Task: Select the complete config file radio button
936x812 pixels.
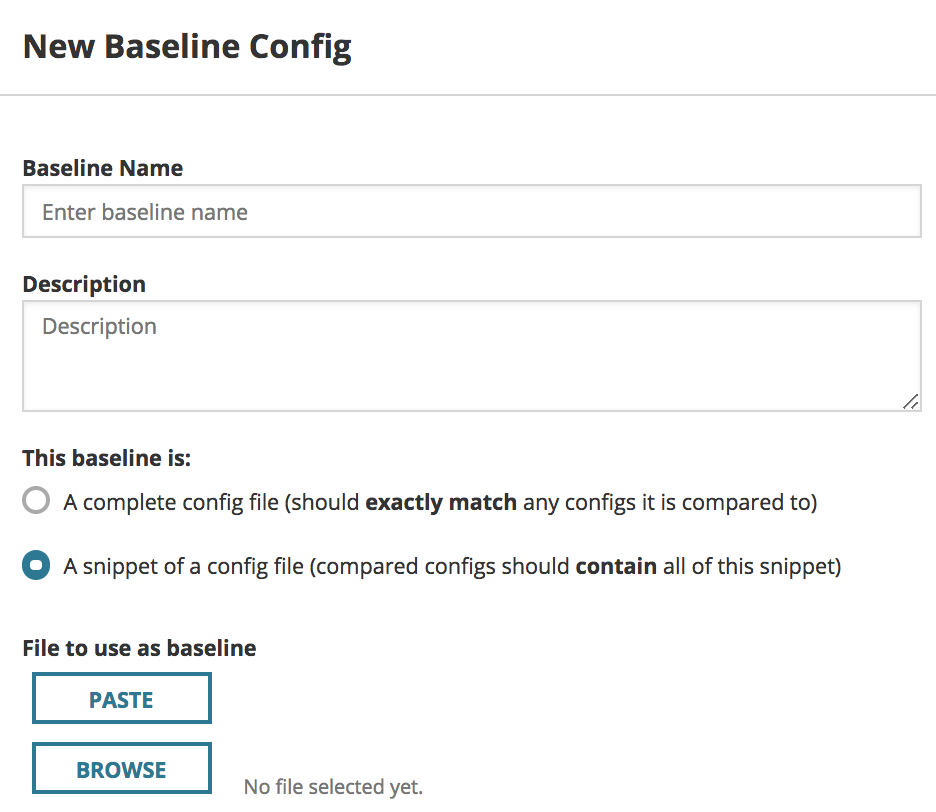Action: coord(36,501)
